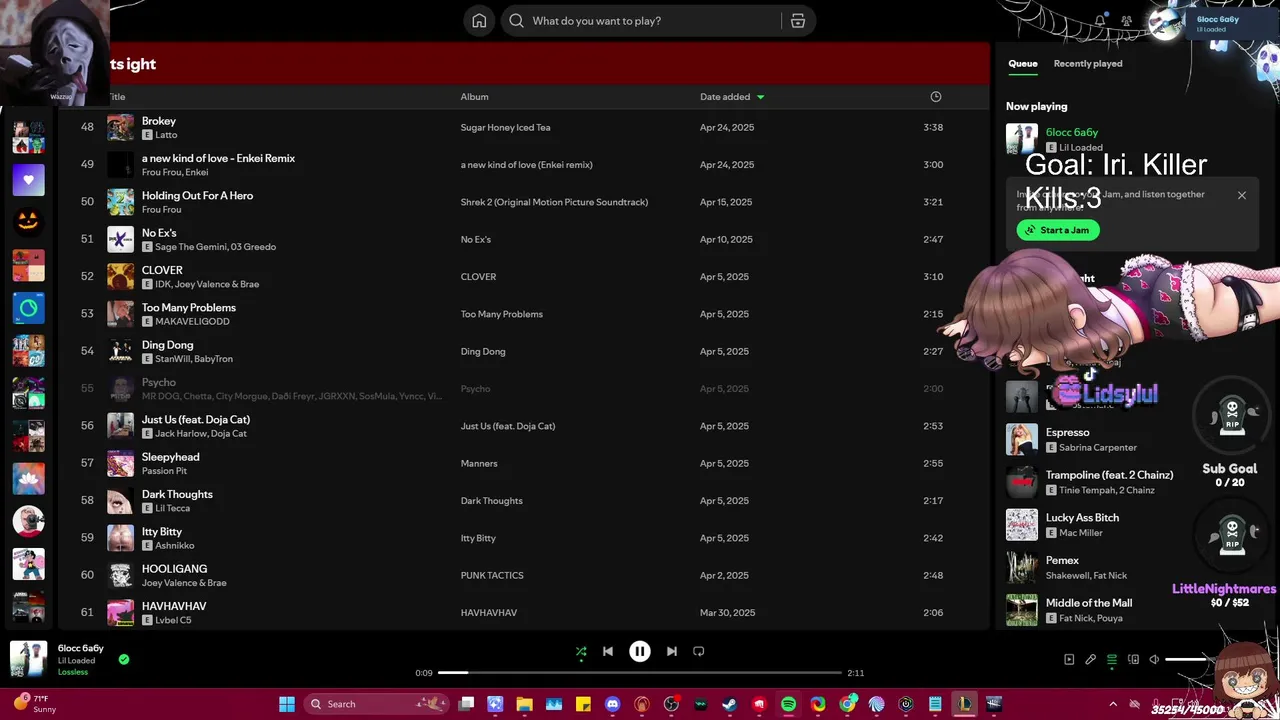Open the Browse icon in search bar
The image size is (1280, 720).
(798, 21)
